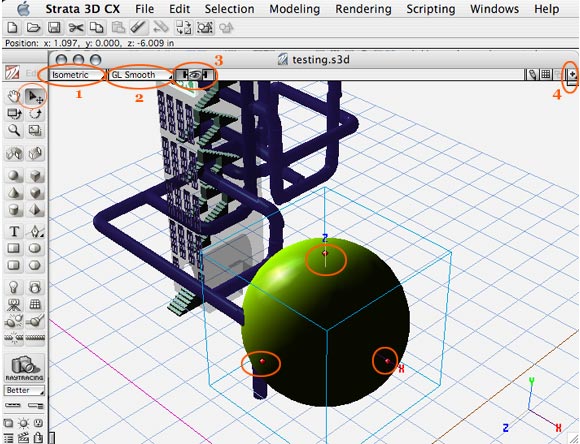Click the Convert toolbar icon

(x=183, y=28)
